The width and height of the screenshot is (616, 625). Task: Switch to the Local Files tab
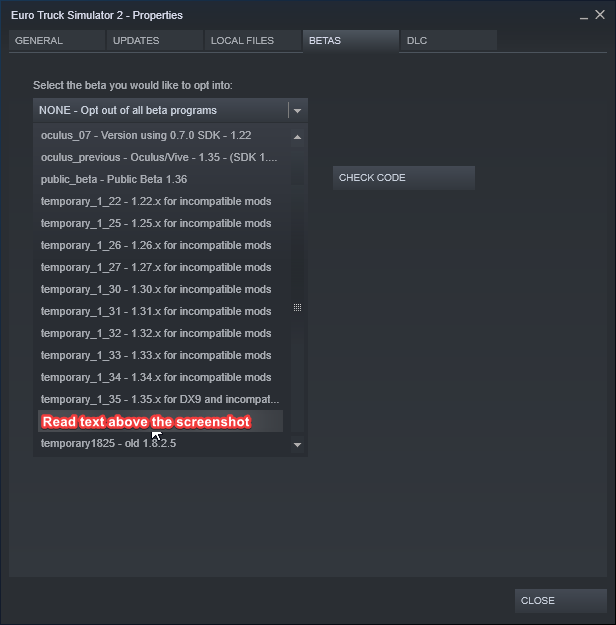(252, 41)
